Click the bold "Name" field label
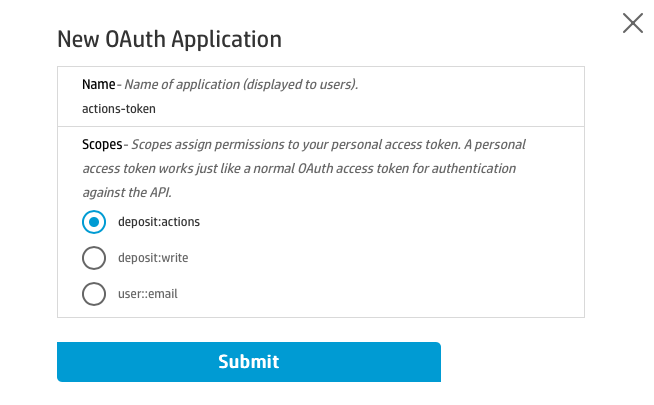Screen dimensions: 654x405 (98, 84)
